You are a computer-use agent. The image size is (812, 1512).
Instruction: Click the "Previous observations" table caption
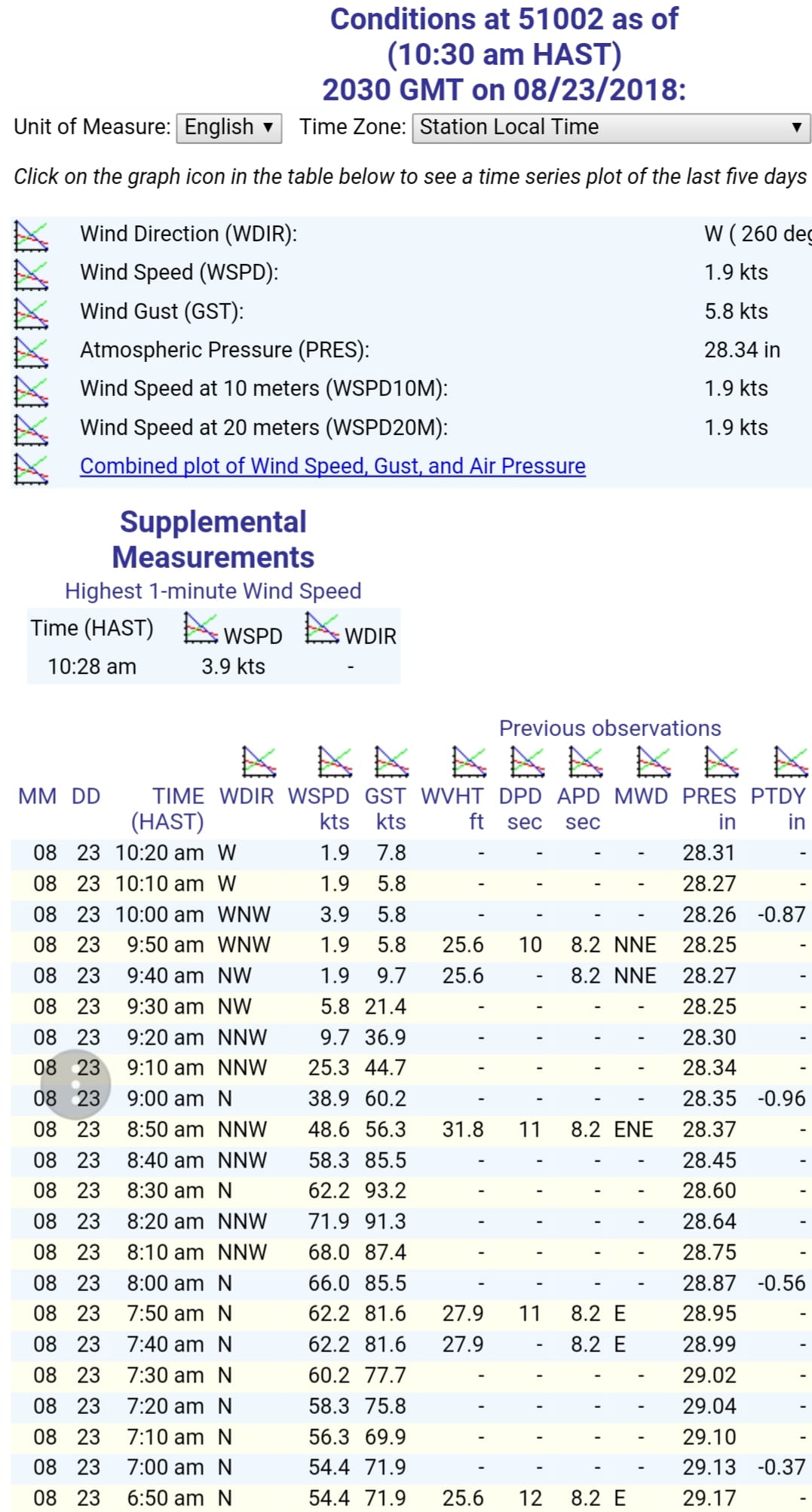coord(610,728)
